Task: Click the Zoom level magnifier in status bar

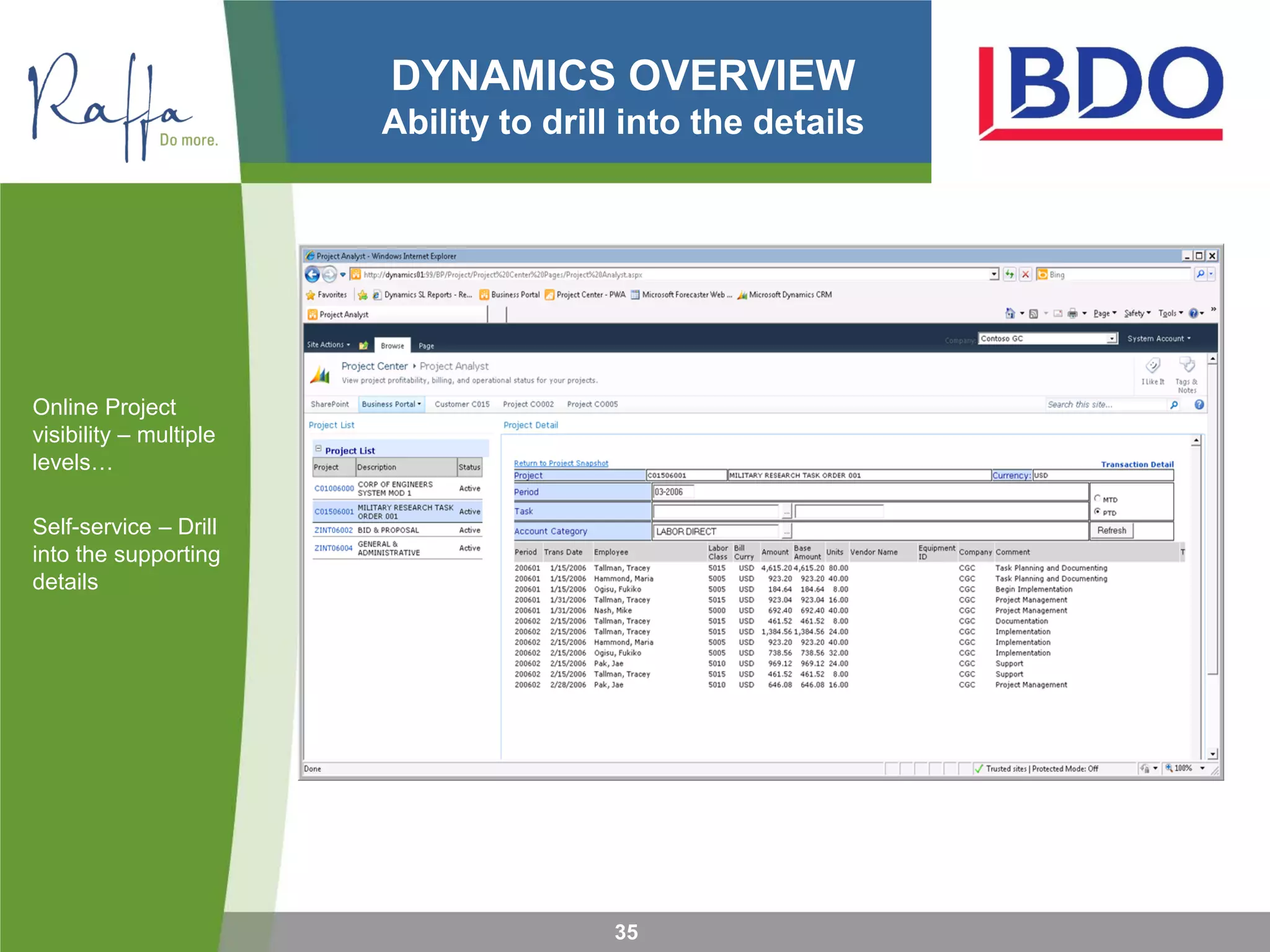Action: tap(1169, 769)
